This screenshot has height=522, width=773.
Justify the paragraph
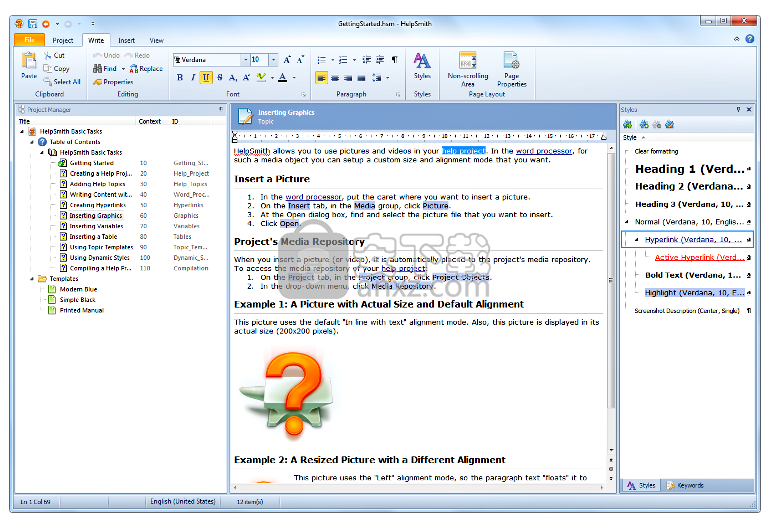point(361,78)
